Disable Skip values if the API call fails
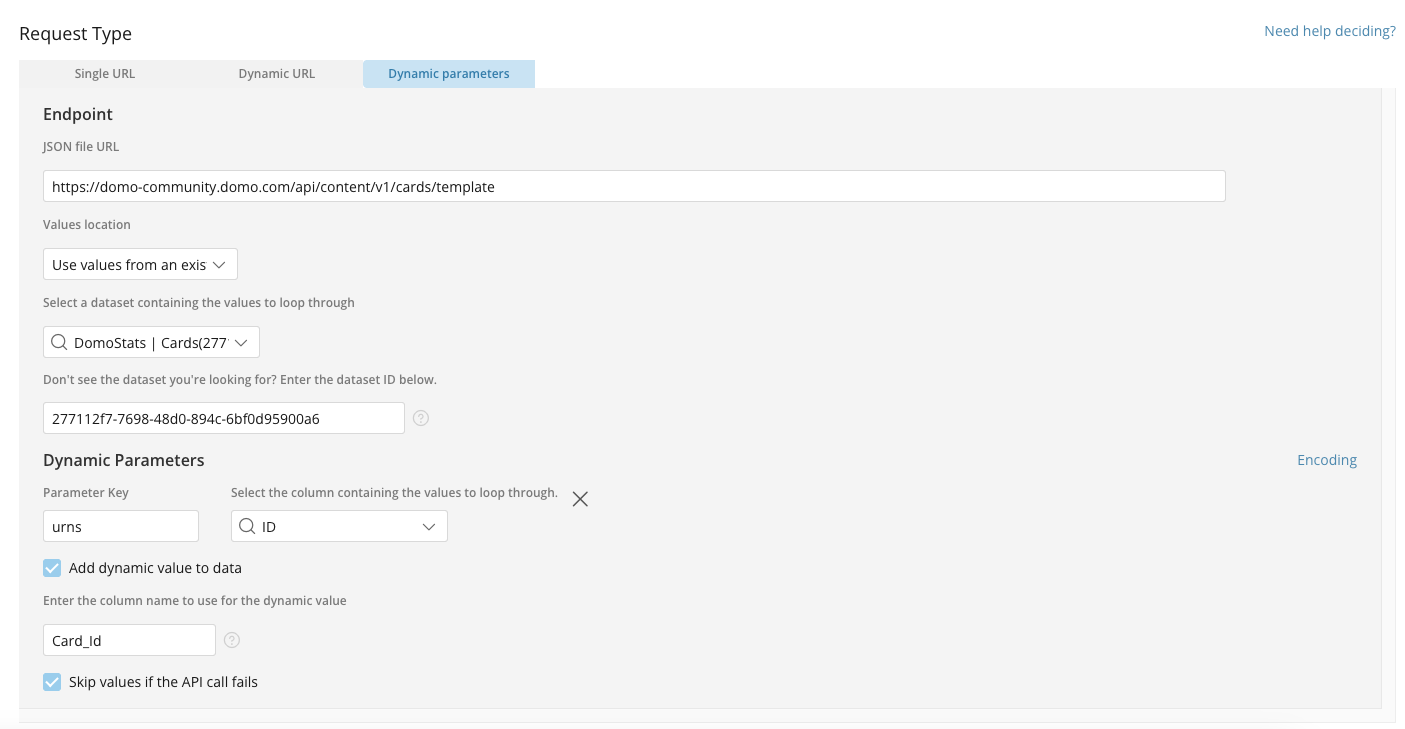 point(52,682)
